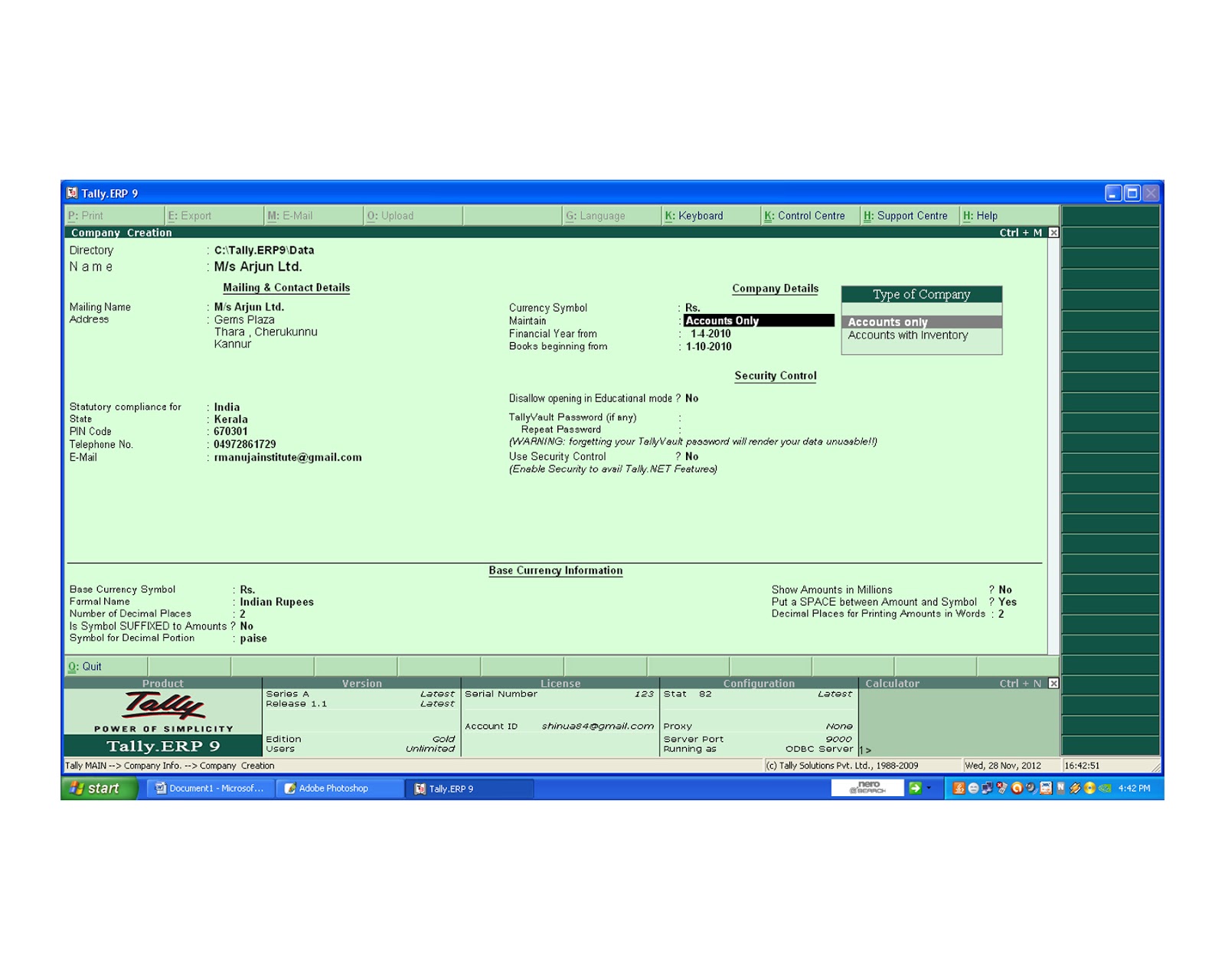
Task: Click the Directory path C:\Tally.ERP9\Data
Action: [264, 250]
